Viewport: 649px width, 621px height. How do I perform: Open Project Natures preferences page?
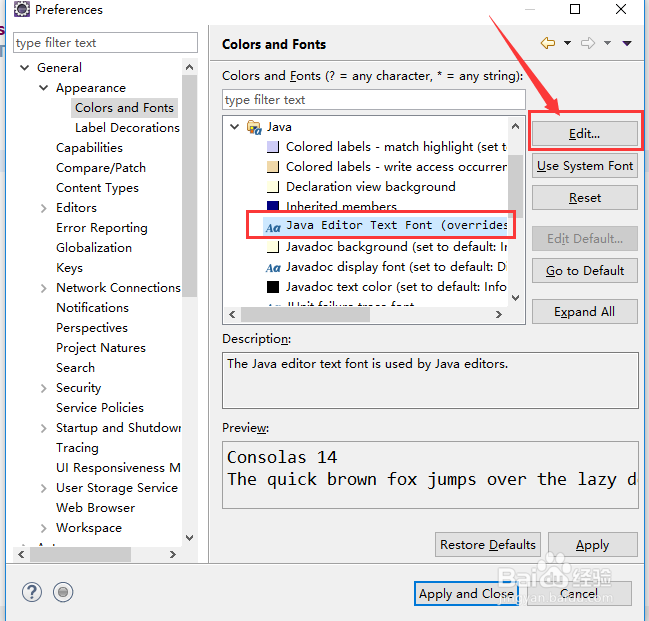pyautogui.click(x=101, y=348)
